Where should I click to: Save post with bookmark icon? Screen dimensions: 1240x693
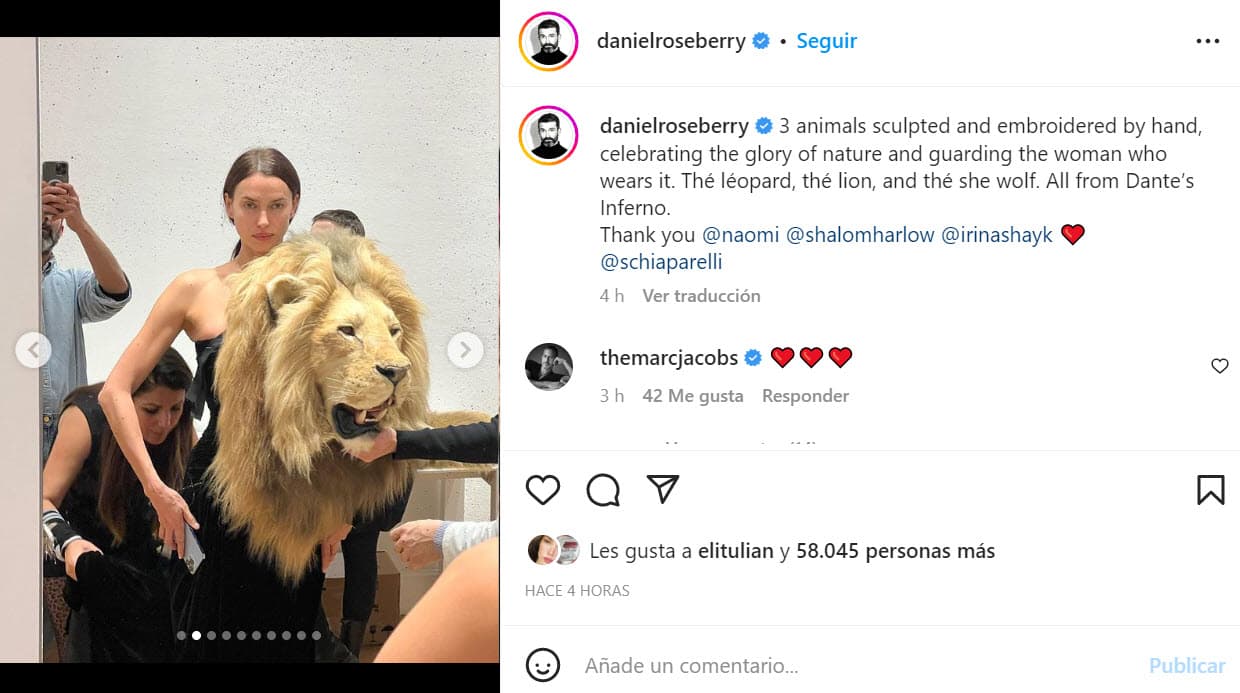(1210, 490)
